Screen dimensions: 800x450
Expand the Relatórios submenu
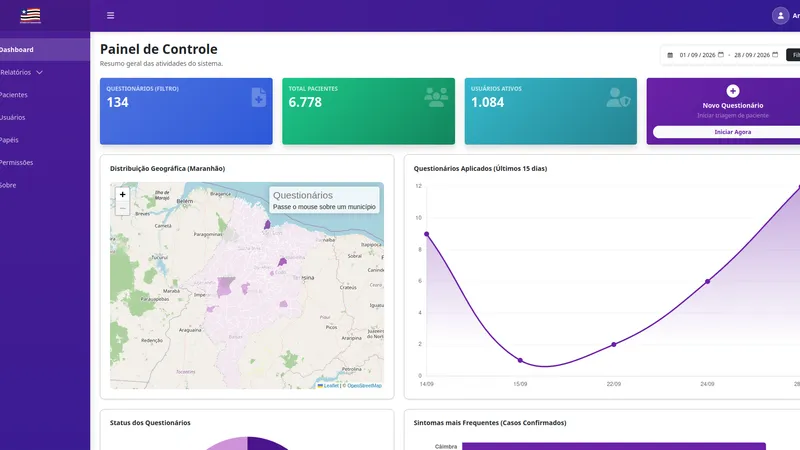coord(45,72)
